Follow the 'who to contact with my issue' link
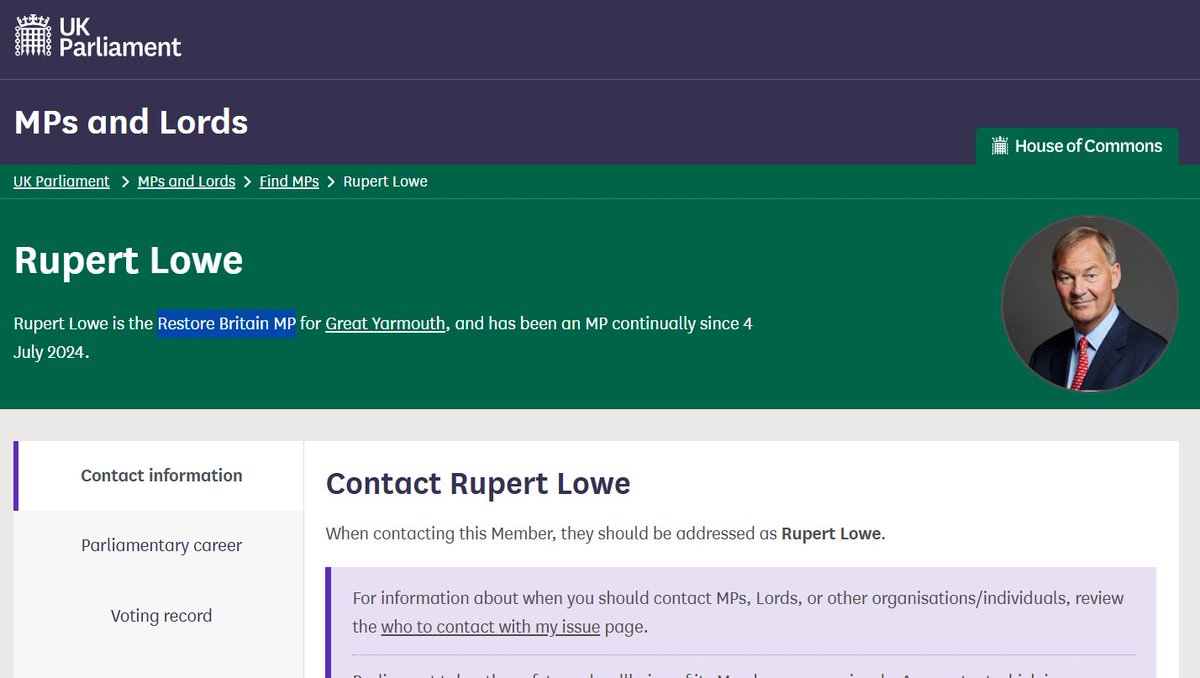This screenshot has height=678, width=1200. click(490, 628)
